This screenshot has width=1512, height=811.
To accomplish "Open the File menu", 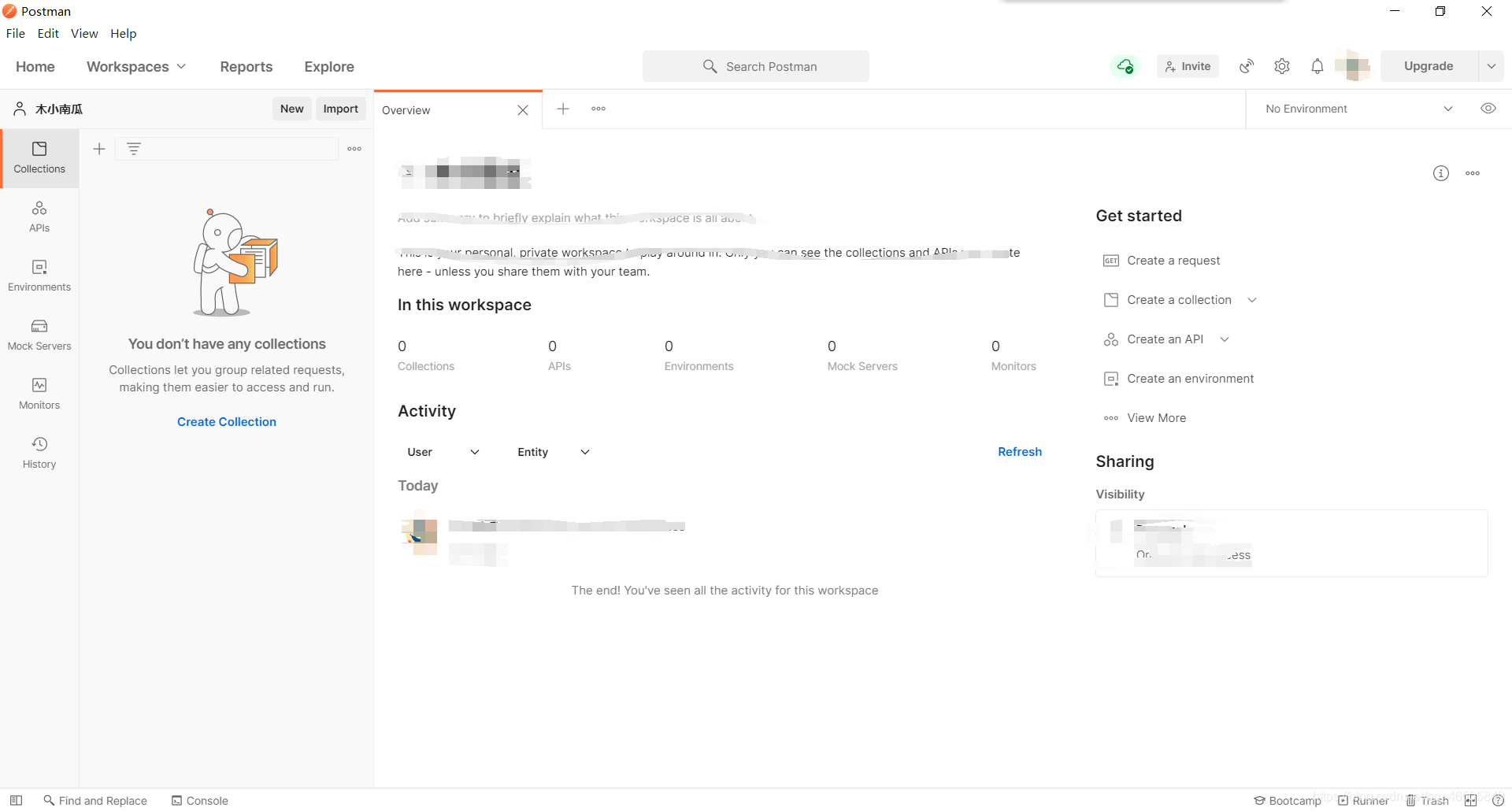I will [16, 33].
